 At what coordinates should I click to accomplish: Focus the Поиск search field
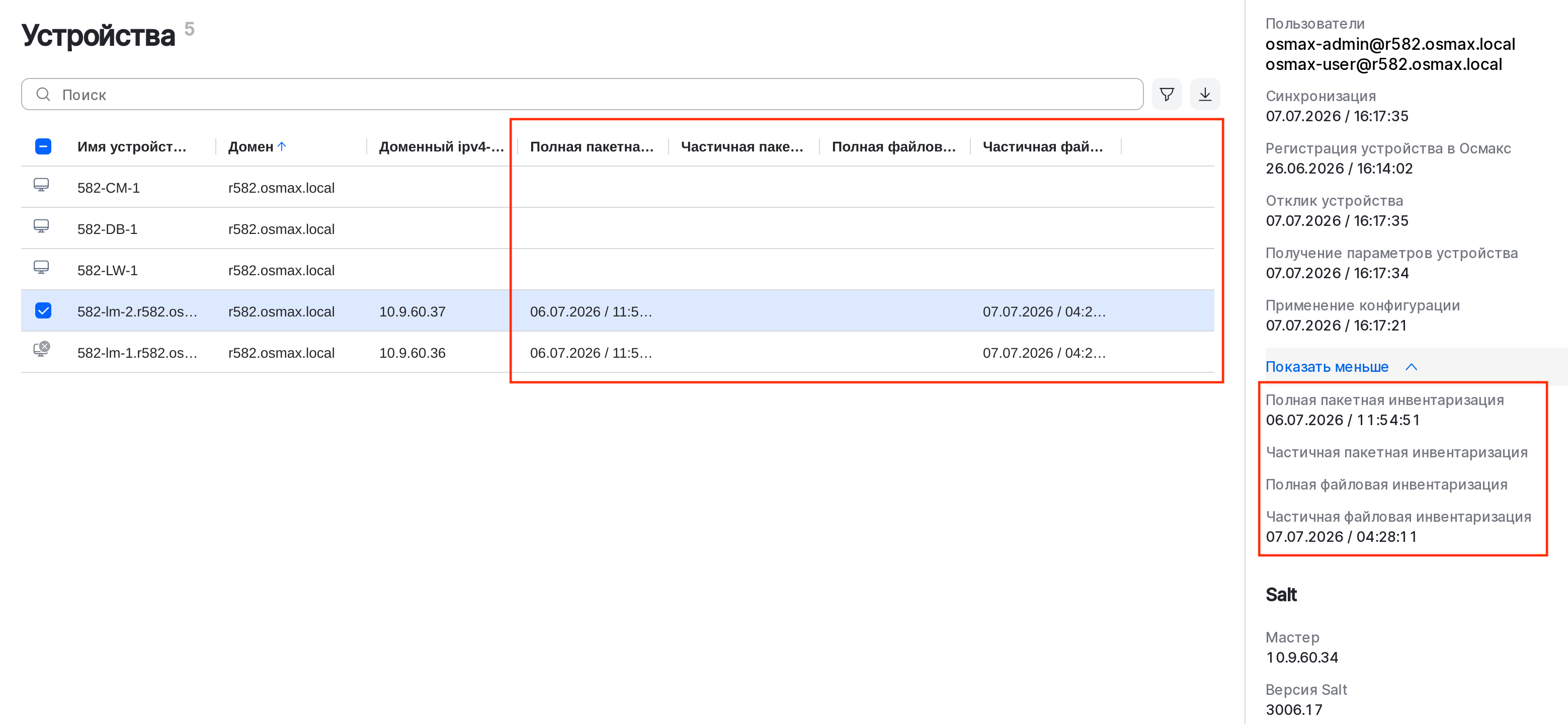click(582, 95)
